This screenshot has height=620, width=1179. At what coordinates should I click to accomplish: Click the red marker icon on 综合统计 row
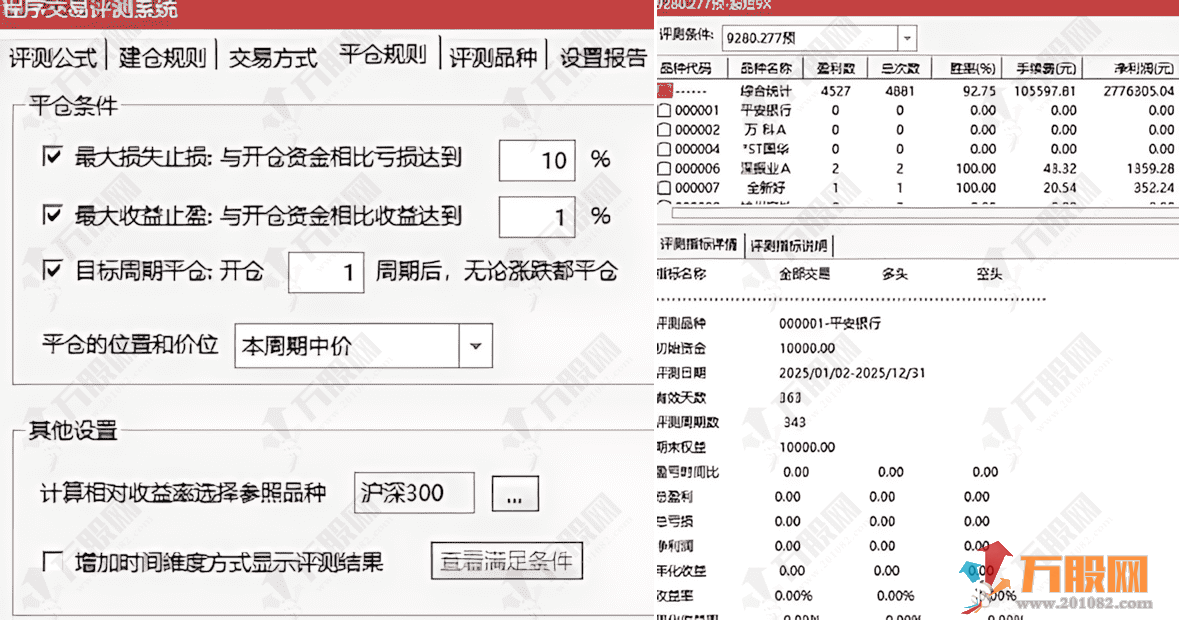(666, 90)
